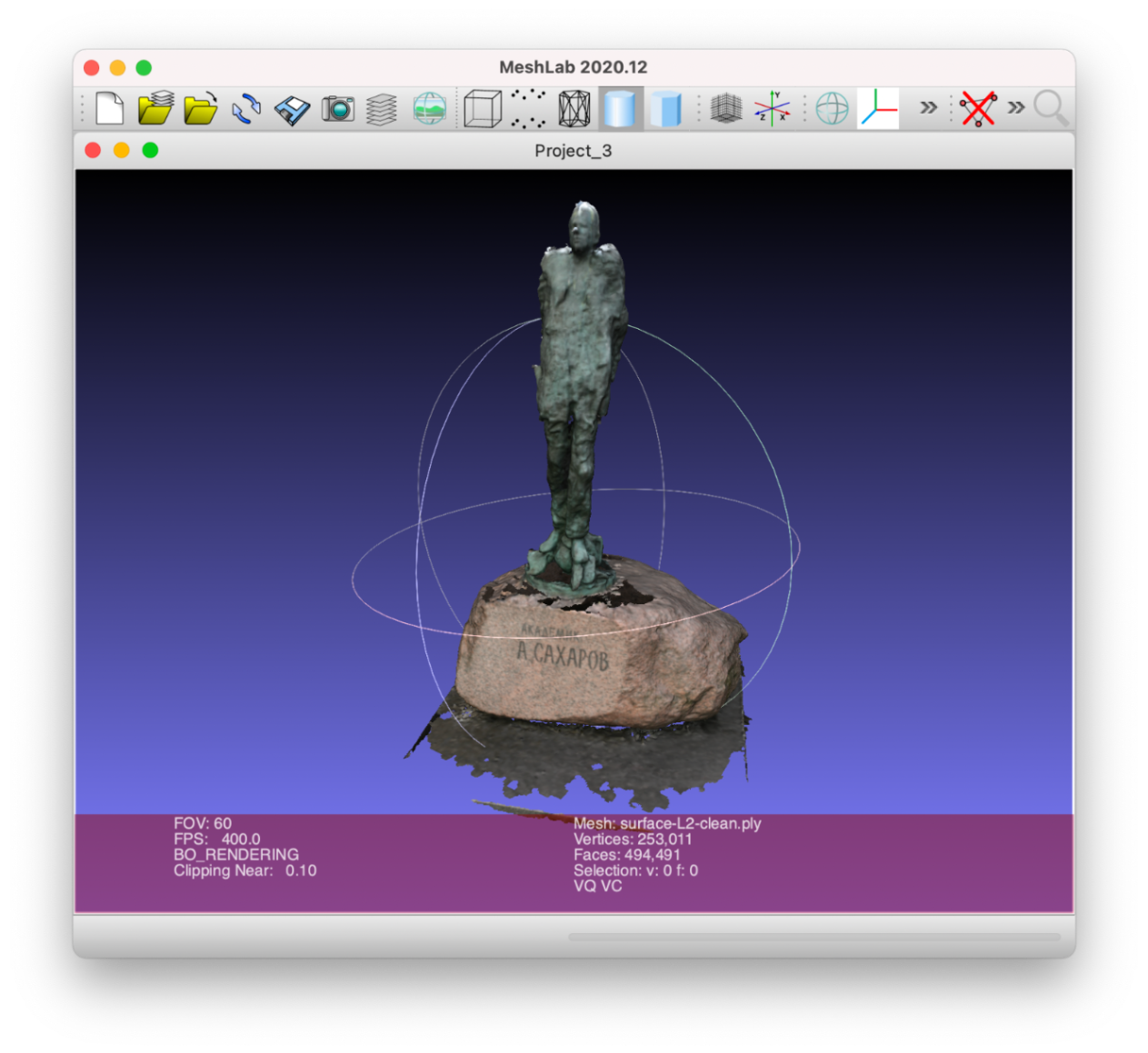Click the horizontal bar in the bottom strip
This screenshot has width=1148, height=1053.
814,937
